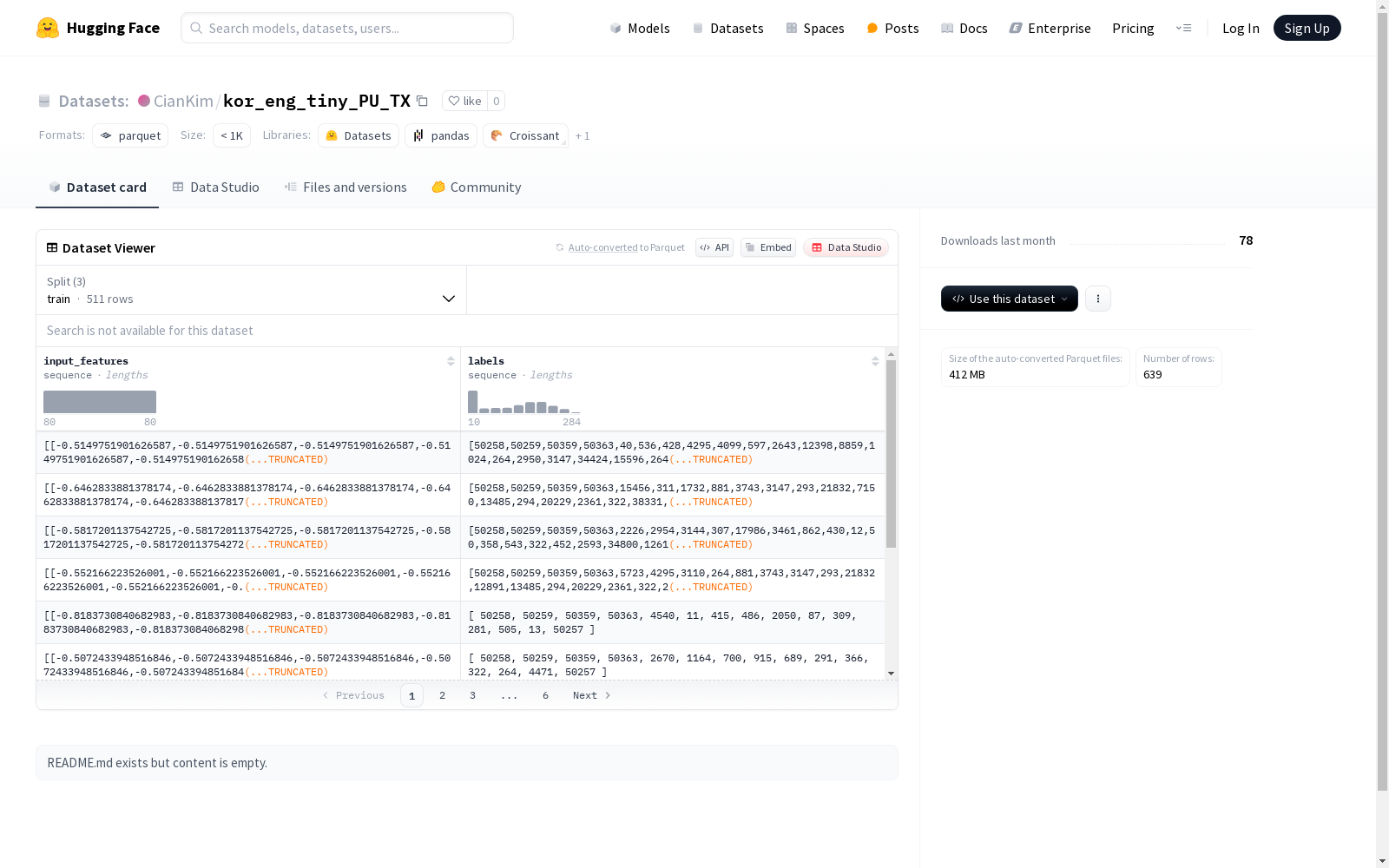Click the input_features lengths histogram bar
The image size is (1389, 868).
pyautogui.click(x=100, y=402)
